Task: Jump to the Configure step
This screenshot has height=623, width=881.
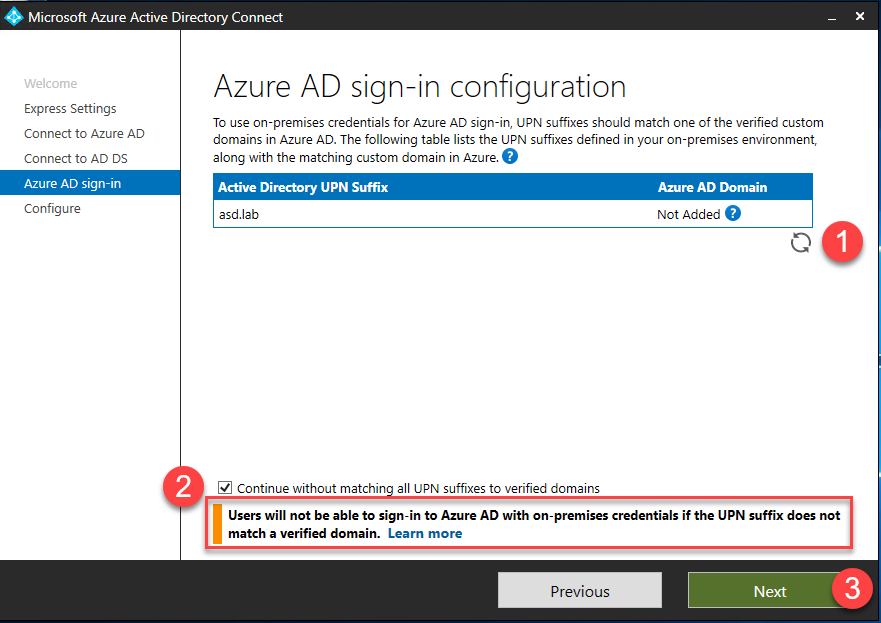Action: coord(52,209)
